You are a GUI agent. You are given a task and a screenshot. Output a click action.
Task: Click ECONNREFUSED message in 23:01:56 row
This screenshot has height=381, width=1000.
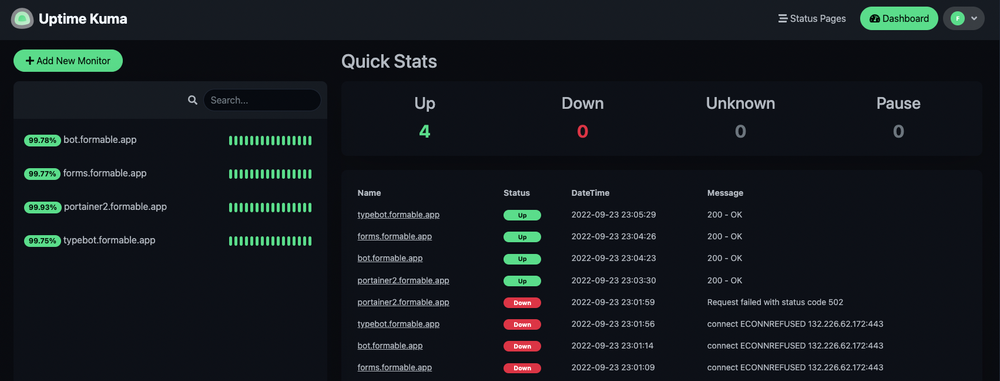(795, 324)
